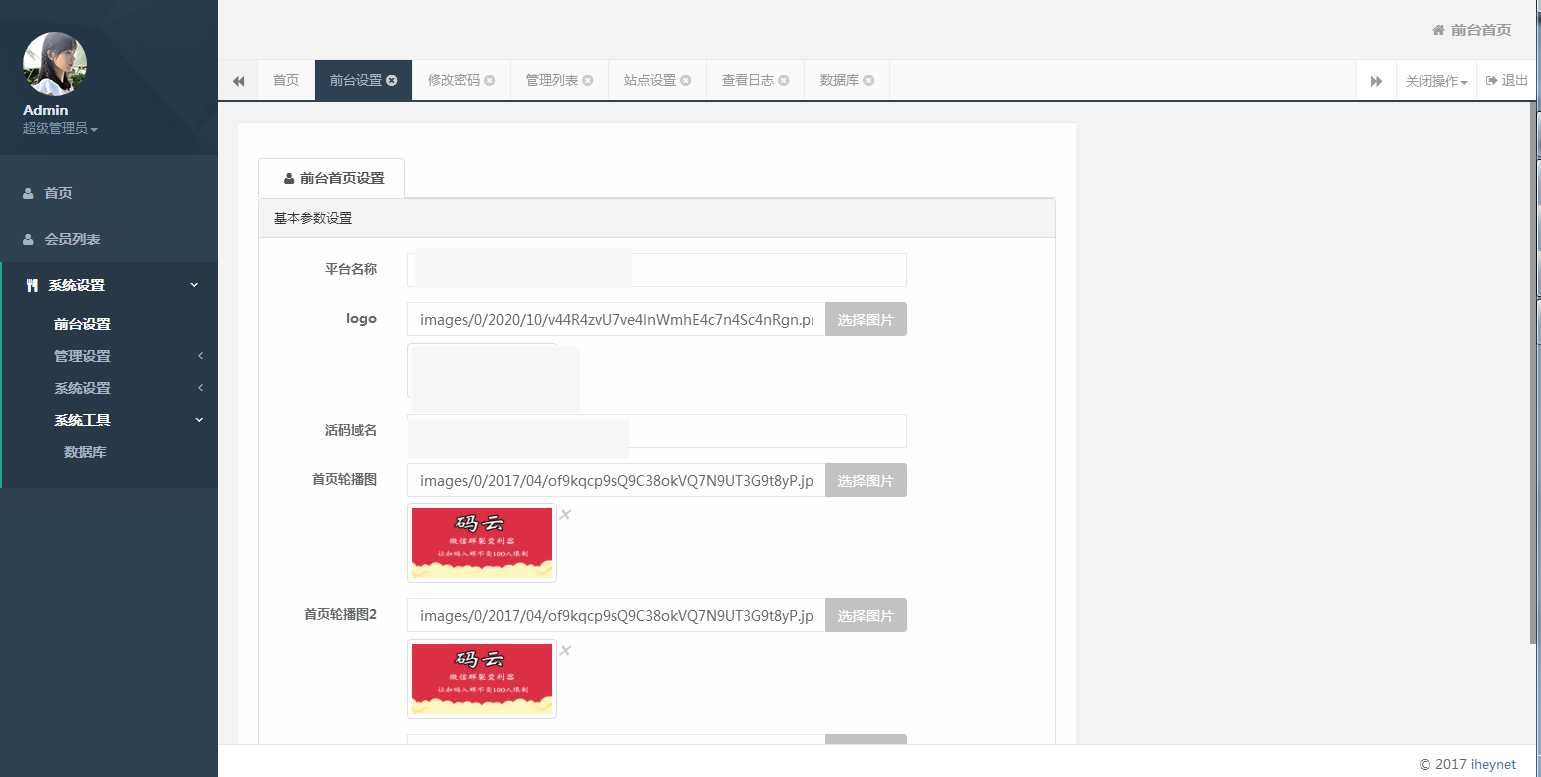Click 选择图片 button next to the logo field
Image resolution: width=1541 pixels, height=777 pixels.
866,318
